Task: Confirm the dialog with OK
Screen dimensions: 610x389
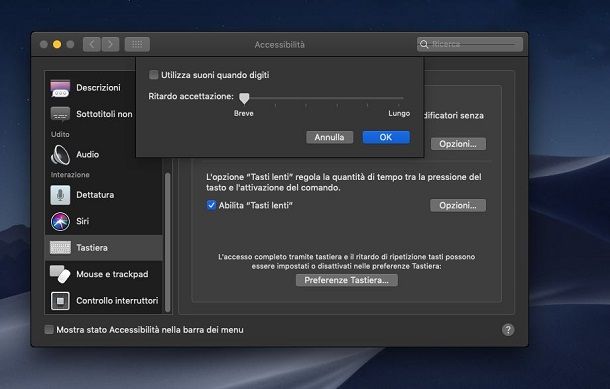Action: tap(386, 137)
